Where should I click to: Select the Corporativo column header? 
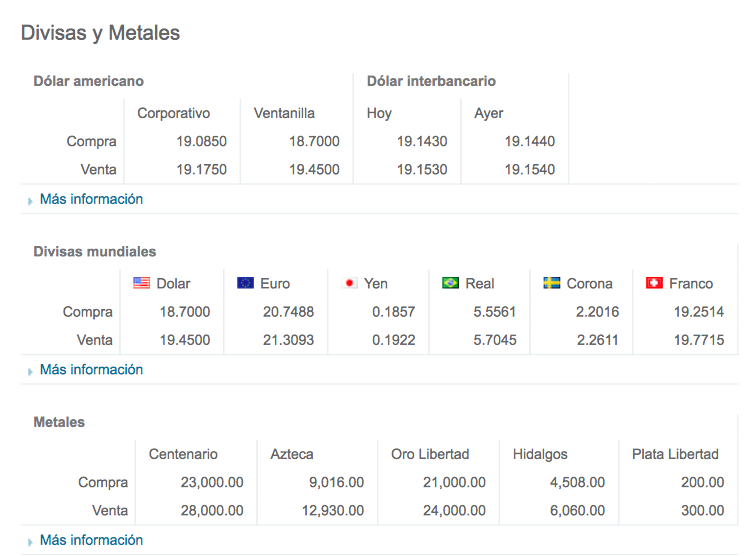[174, 113]
